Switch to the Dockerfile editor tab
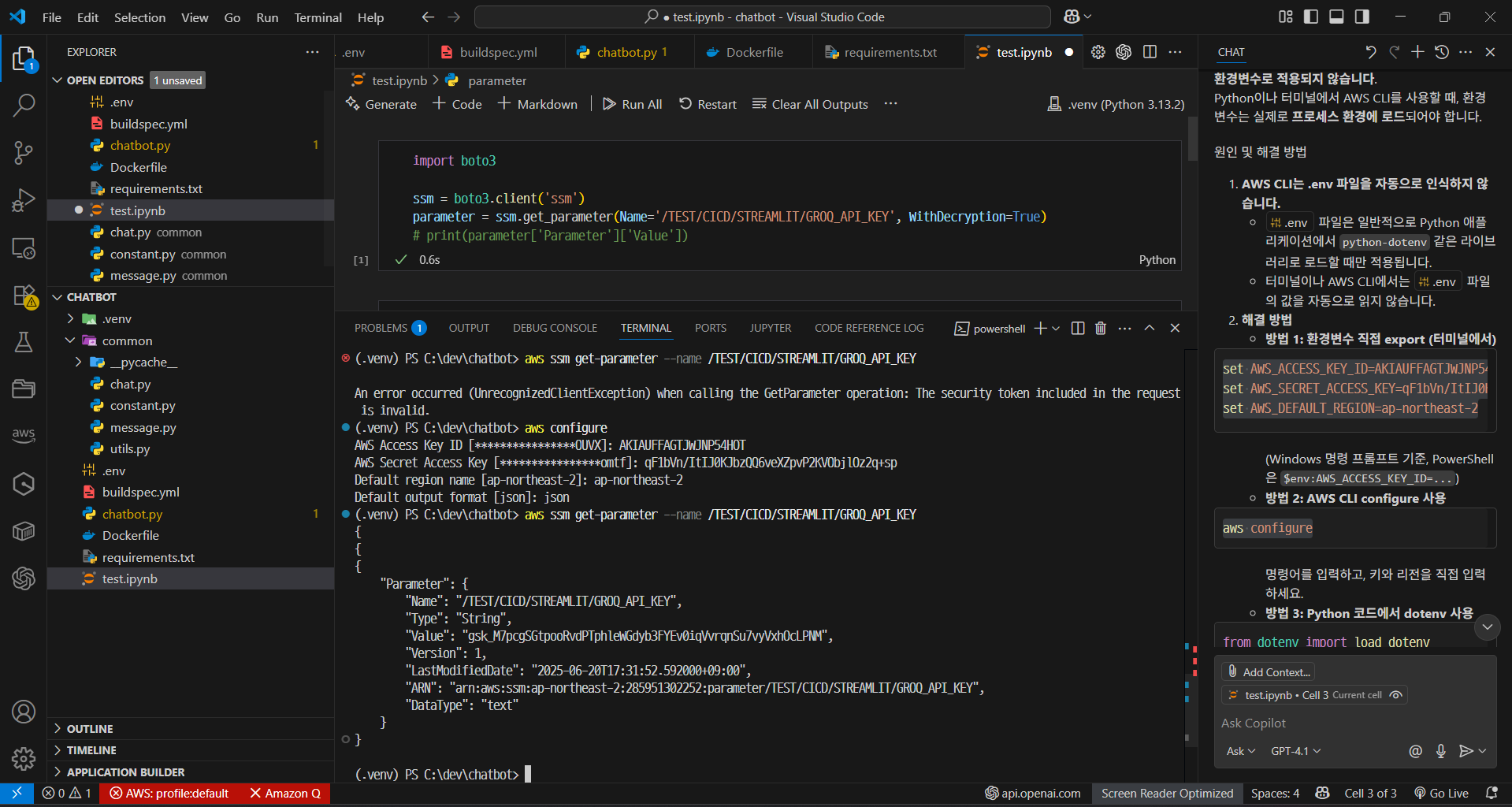This screenshot has width=1512, height=807. (x=754, y=52)
